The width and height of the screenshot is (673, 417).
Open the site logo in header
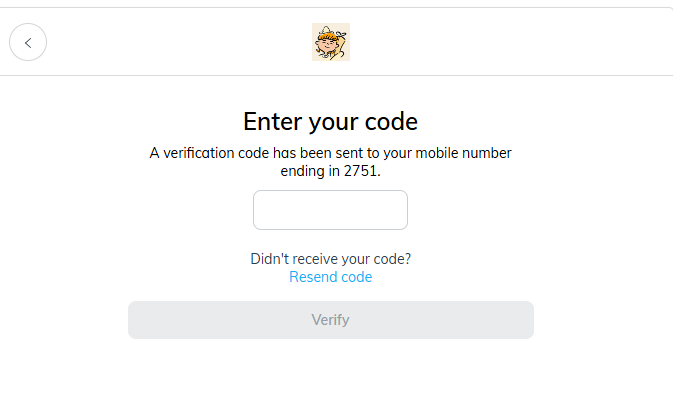[x=331, y=42]
